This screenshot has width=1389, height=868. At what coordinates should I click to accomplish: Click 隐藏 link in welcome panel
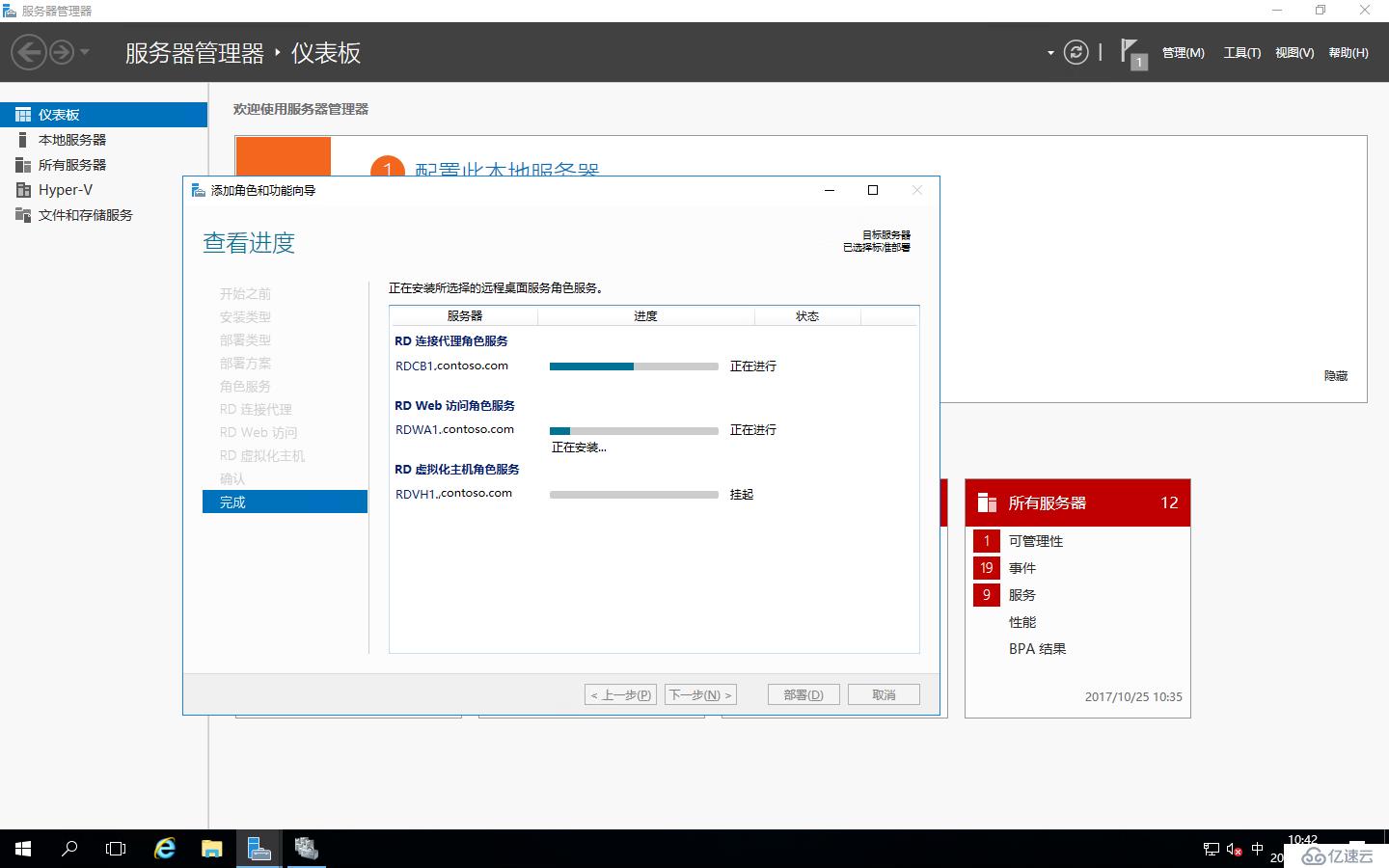click(1336, 376)
